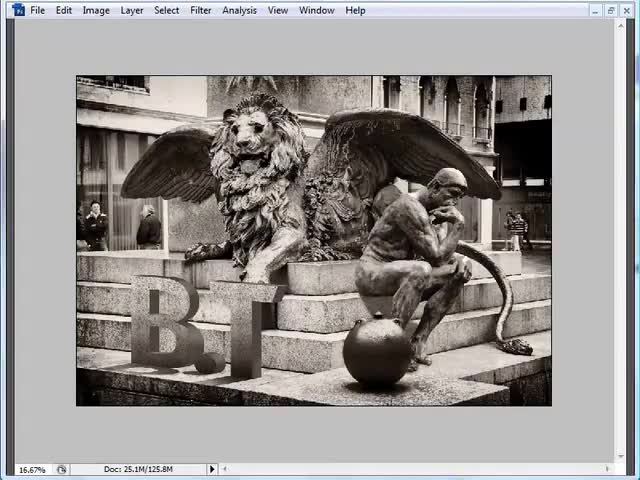
Task: Click the small icon beside the zoom percentage
Action: [61, 469]
